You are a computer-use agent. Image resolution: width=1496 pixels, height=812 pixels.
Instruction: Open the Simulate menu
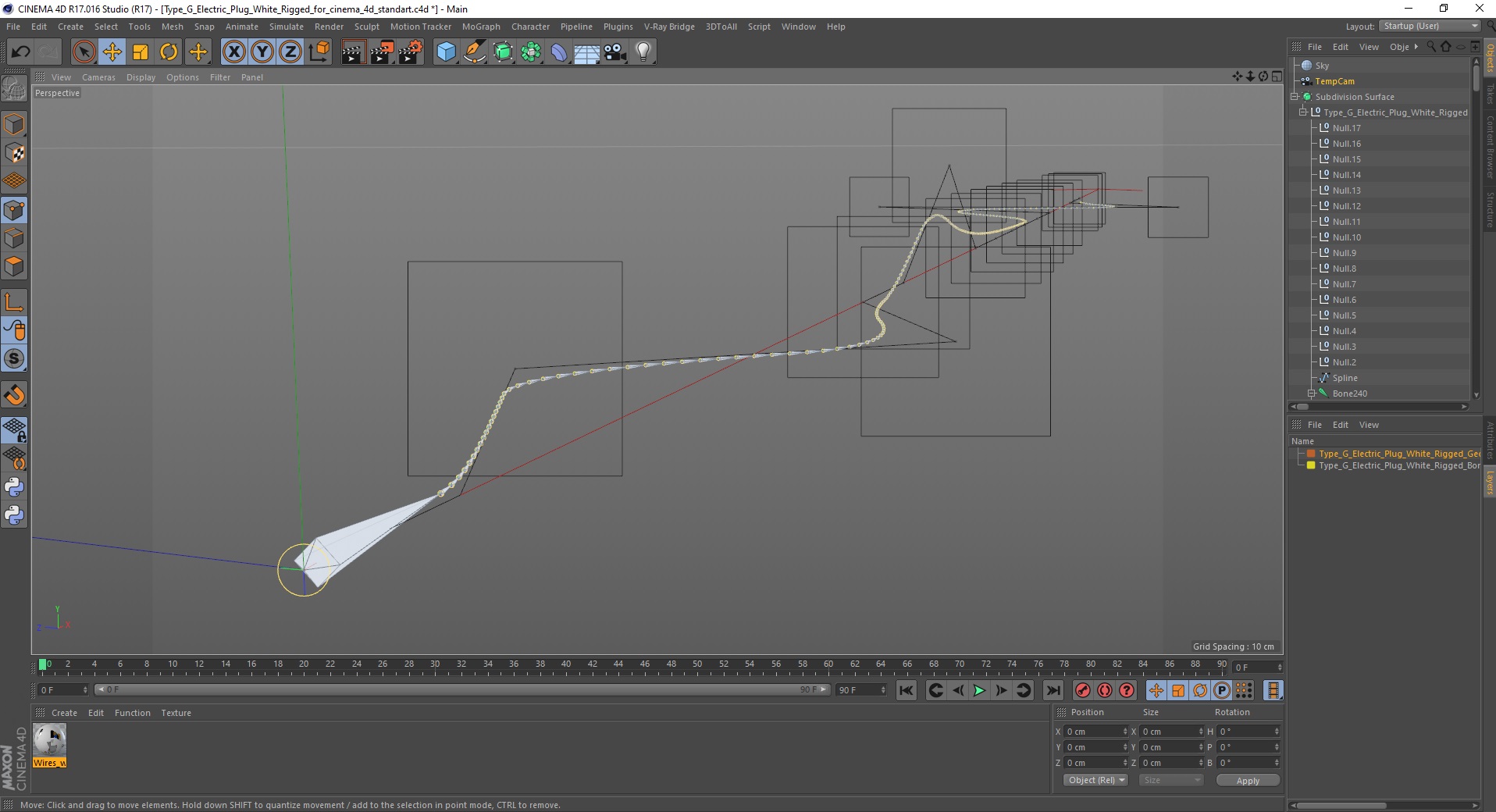287,27
